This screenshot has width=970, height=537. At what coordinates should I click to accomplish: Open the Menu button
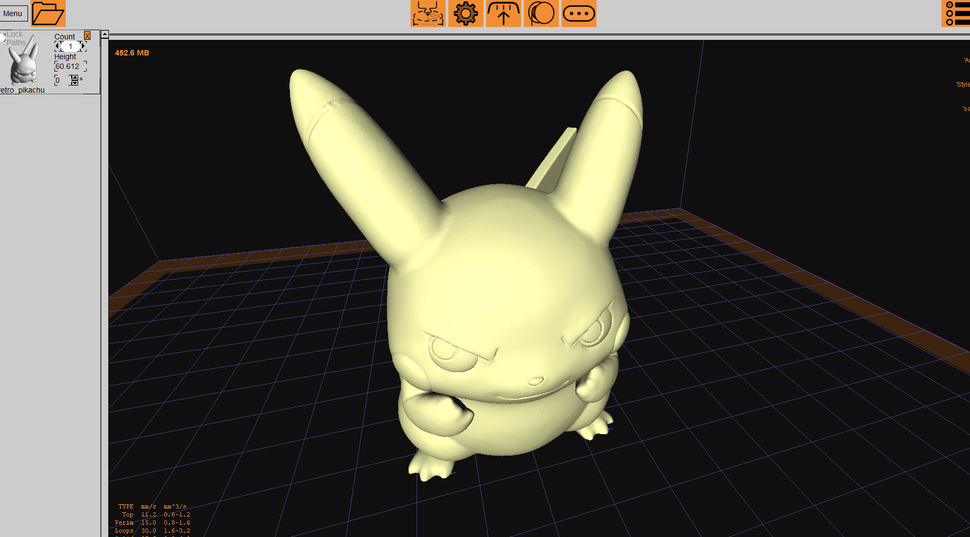13,13
